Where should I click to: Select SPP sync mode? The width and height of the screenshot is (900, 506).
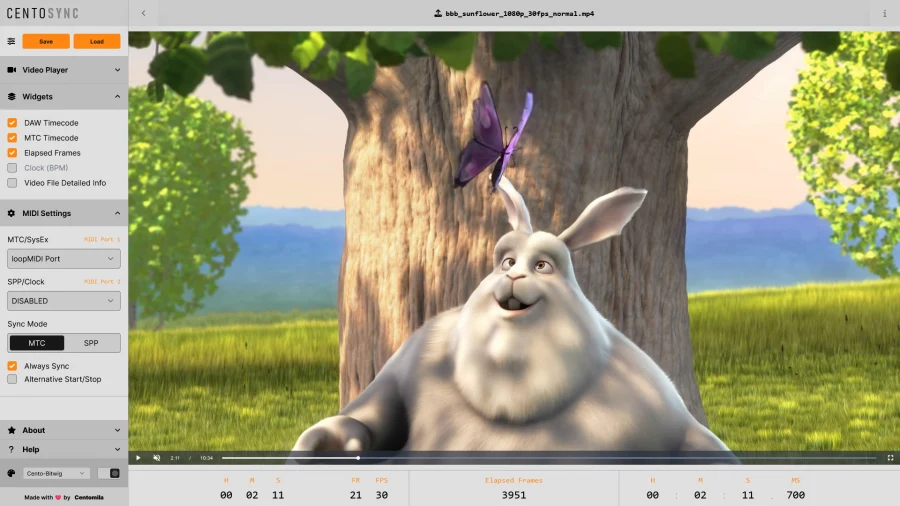coord(91,343)
